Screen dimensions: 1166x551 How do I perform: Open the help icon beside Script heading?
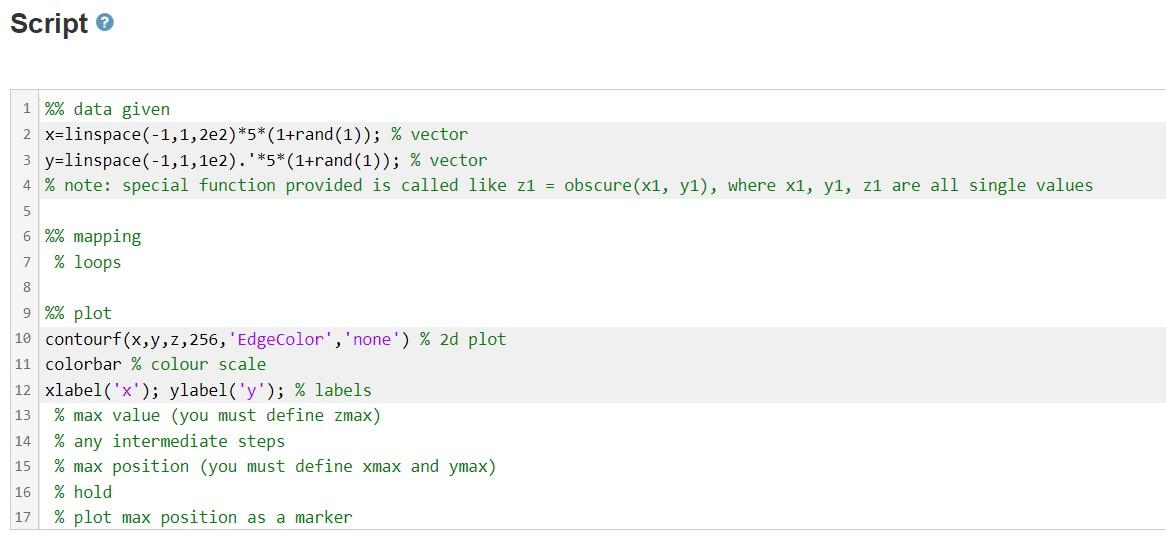pyautogui.click(x=105, y=23)
